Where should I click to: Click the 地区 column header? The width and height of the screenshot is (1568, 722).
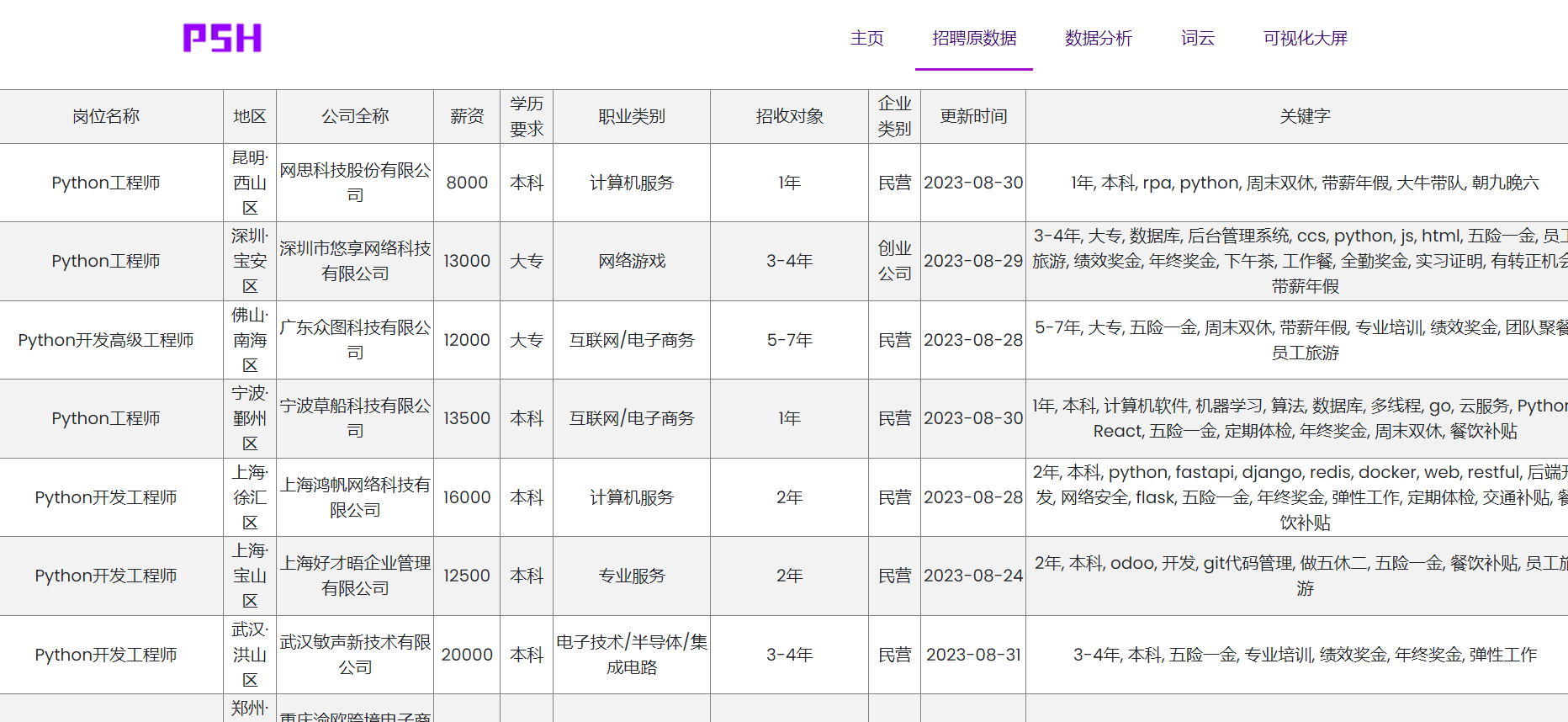[x=250, y=116]
